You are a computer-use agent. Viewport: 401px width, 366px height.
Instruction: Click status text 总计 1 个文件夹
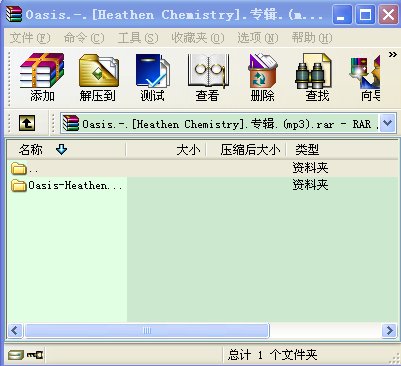[x=272, y=355]
